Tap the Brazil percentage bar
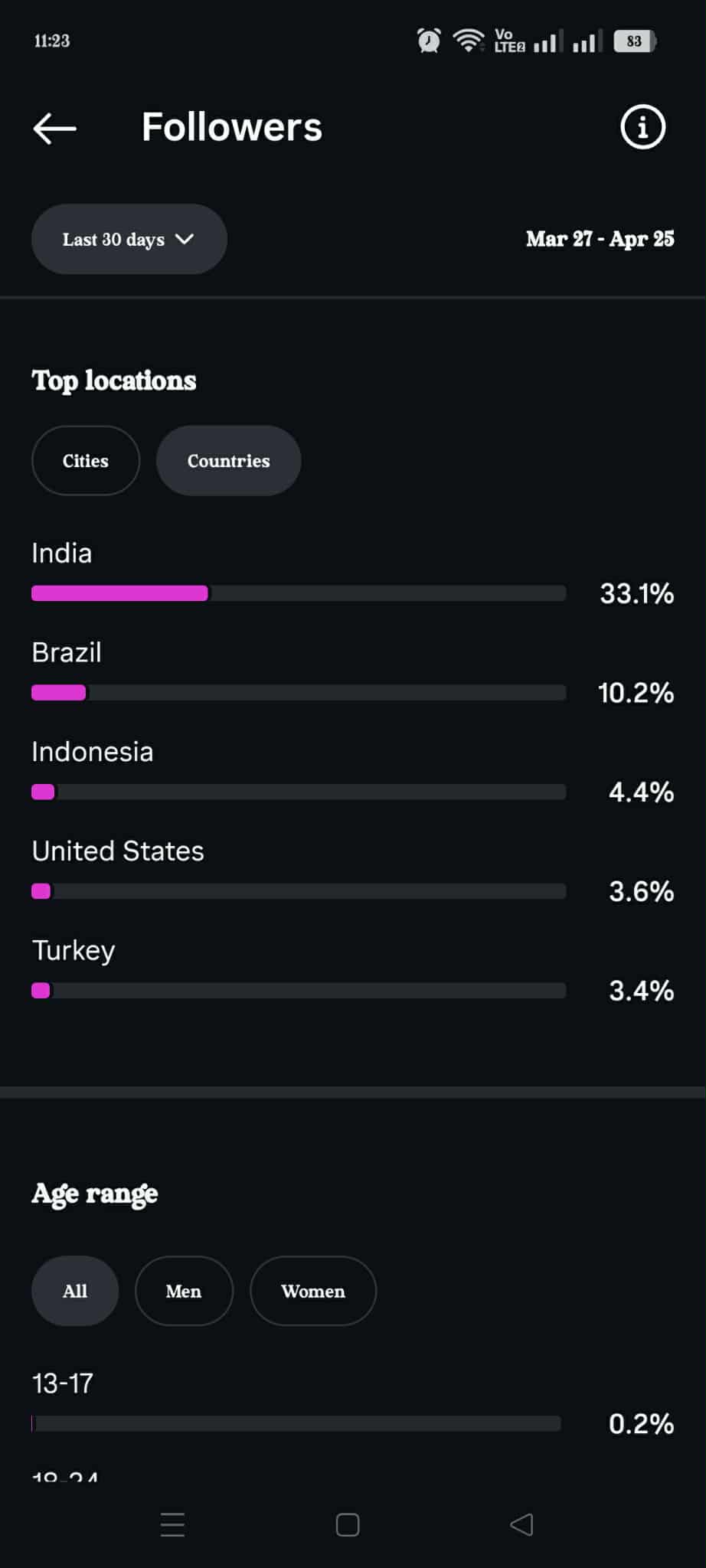Screen dimensions: 706x1568 [299, 693]
